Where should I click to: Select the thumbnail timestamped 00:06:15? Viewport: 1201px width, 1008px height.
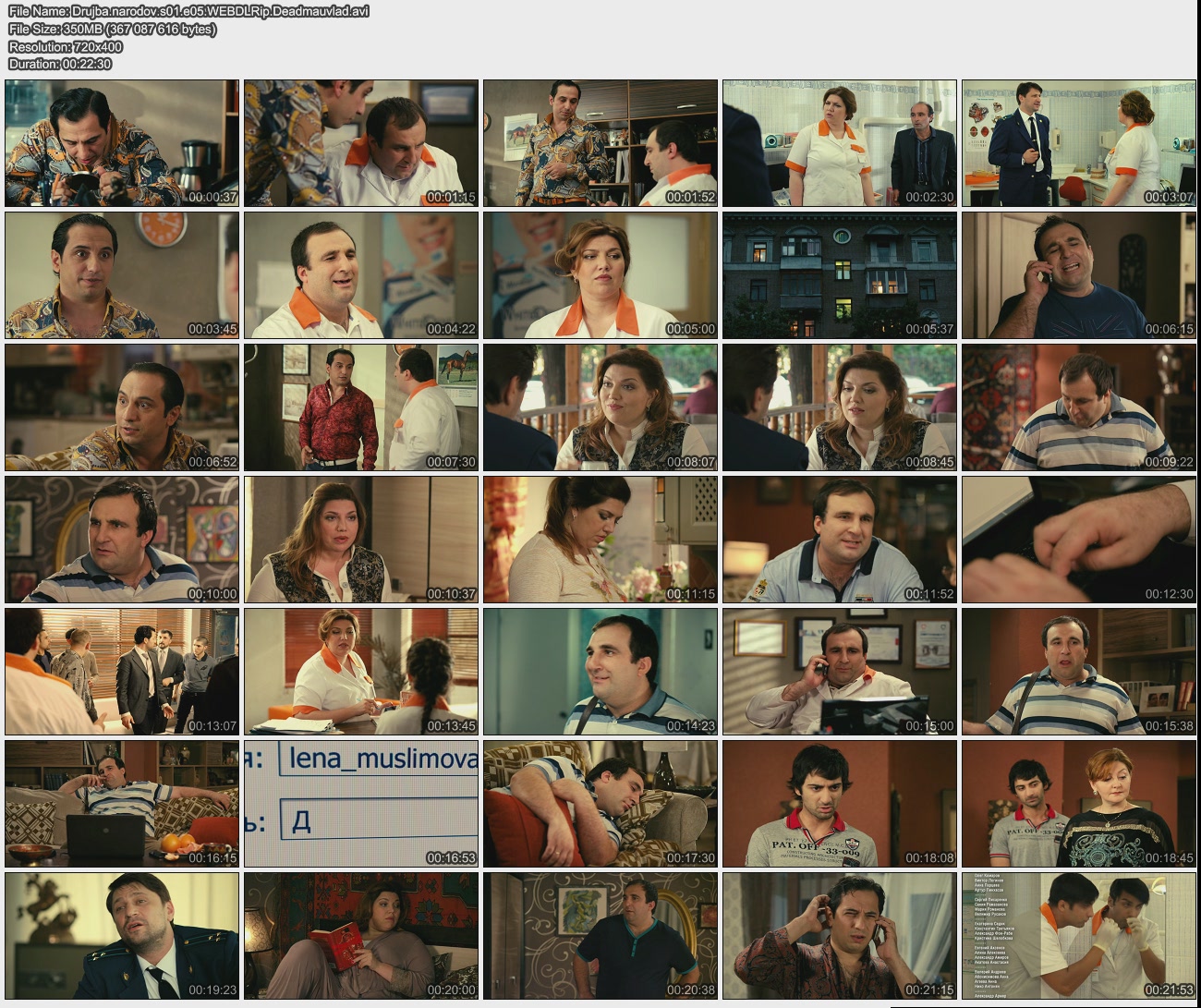[1078, 275]
